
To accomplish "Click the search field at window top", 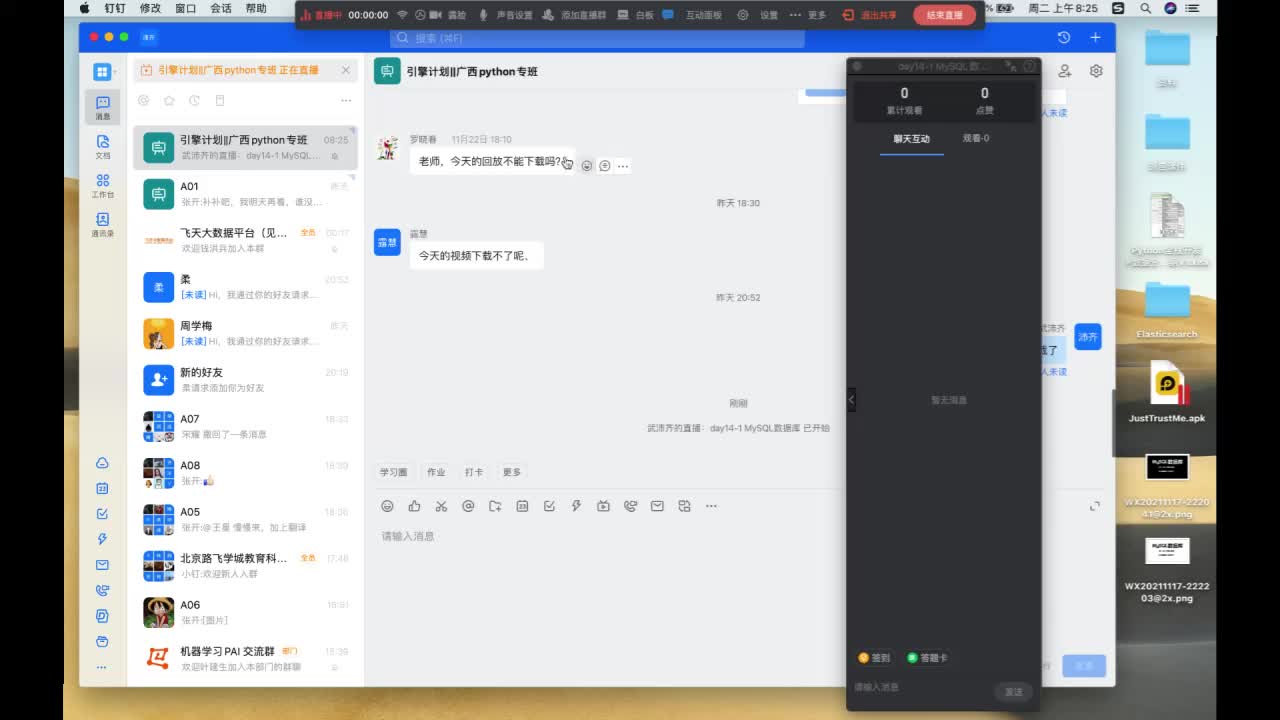I will (x=597, y=38).
